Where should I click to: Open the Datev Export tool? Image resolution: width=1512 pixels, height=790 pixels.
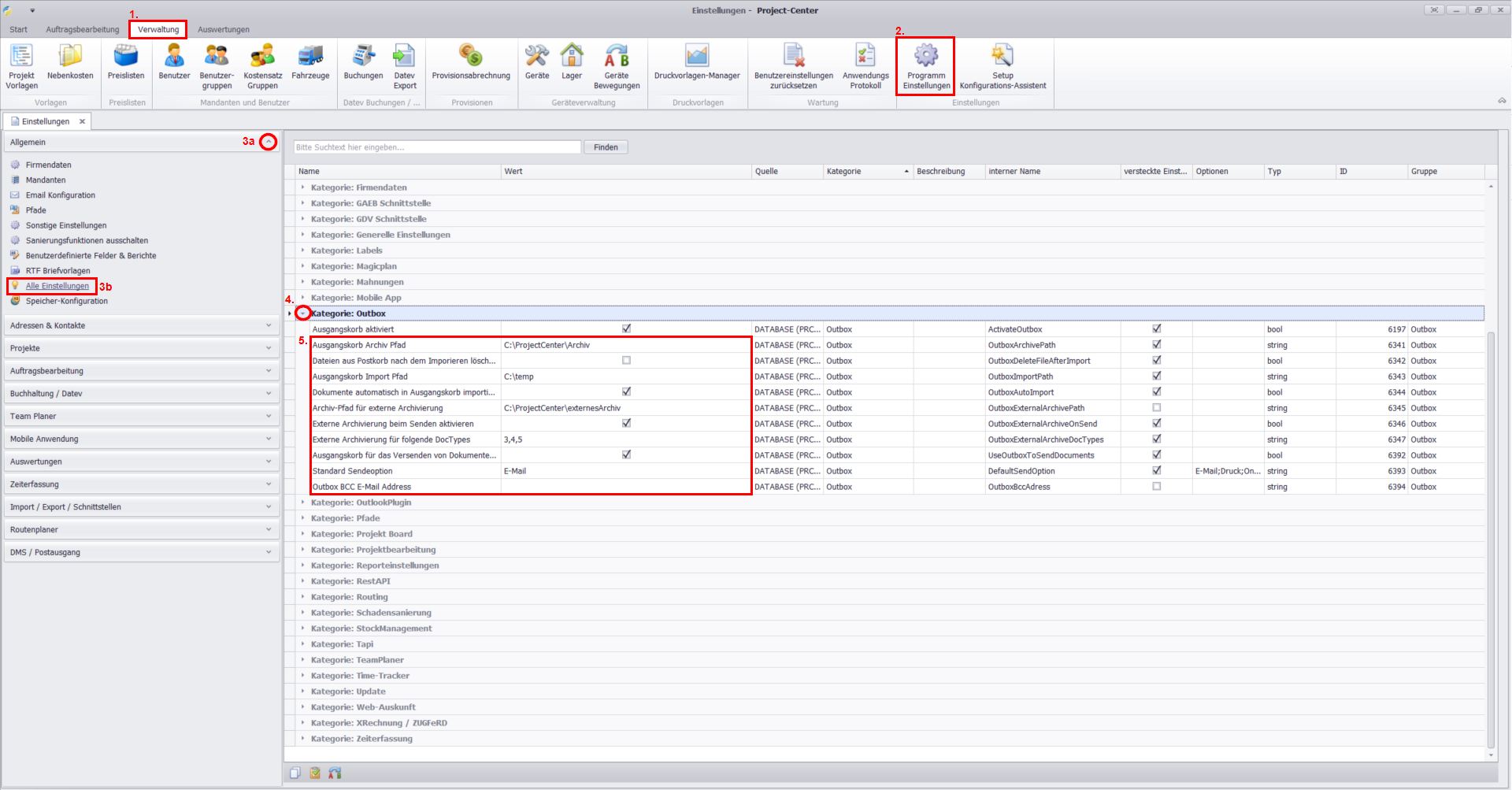(404, 65)
